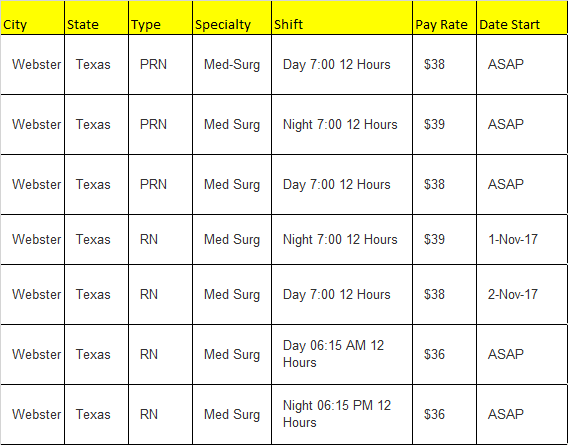Click the ASAP cell in the last row
The image size is (568, 445).
click(x=522, y=415)
